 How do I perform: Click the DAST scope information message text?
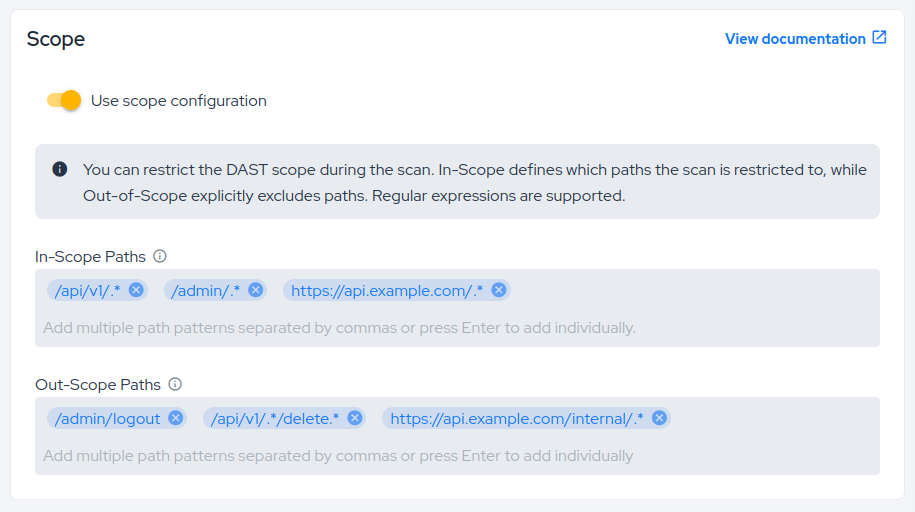[474, 183]
